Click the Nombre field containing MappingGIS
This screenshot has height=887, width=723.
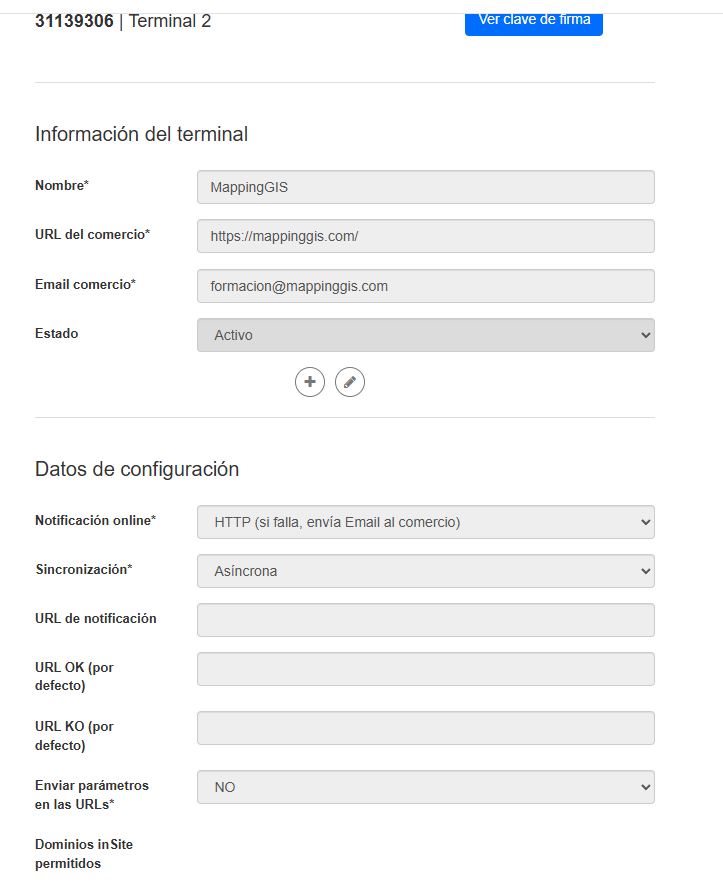coord(425,187)
